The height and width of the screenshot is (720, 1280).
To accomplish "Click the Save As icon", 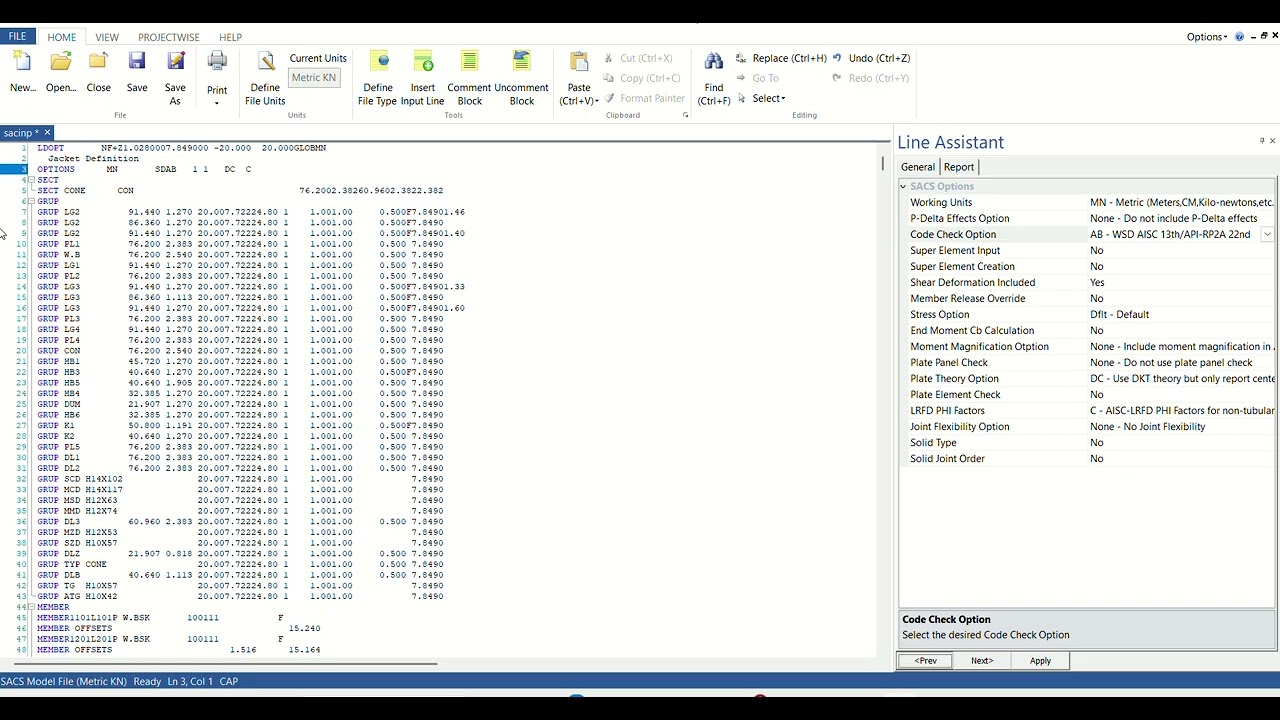I will pos(175,62).
